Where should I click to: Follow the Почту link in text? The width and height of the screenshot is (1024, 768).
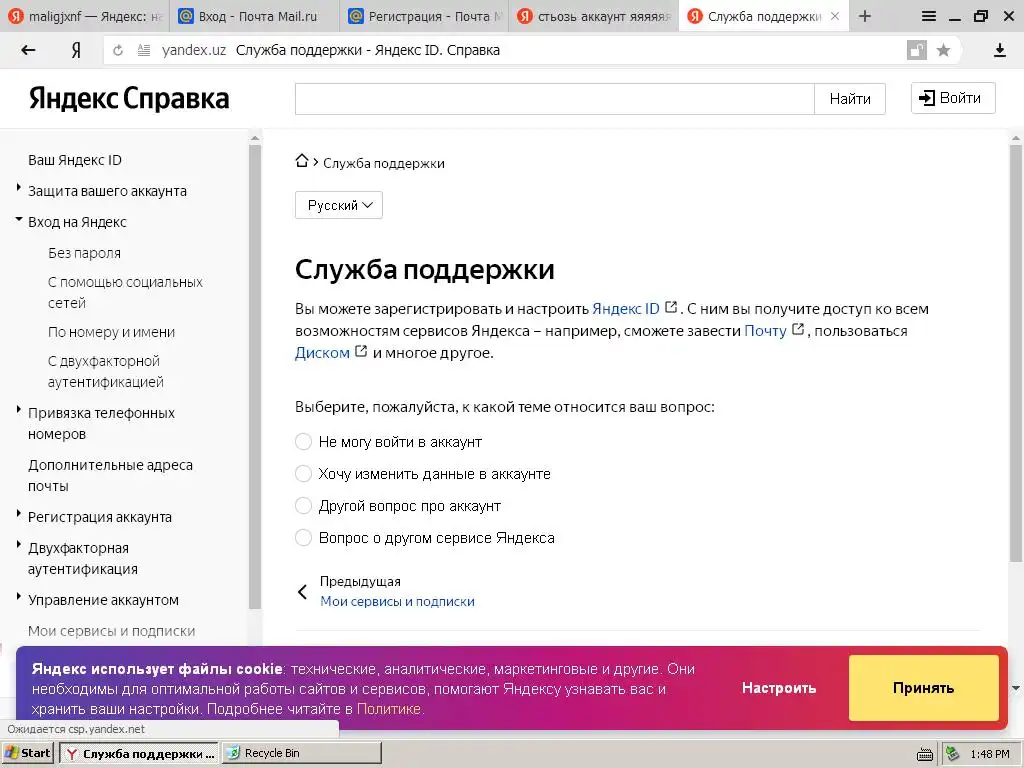coord(765,330)
